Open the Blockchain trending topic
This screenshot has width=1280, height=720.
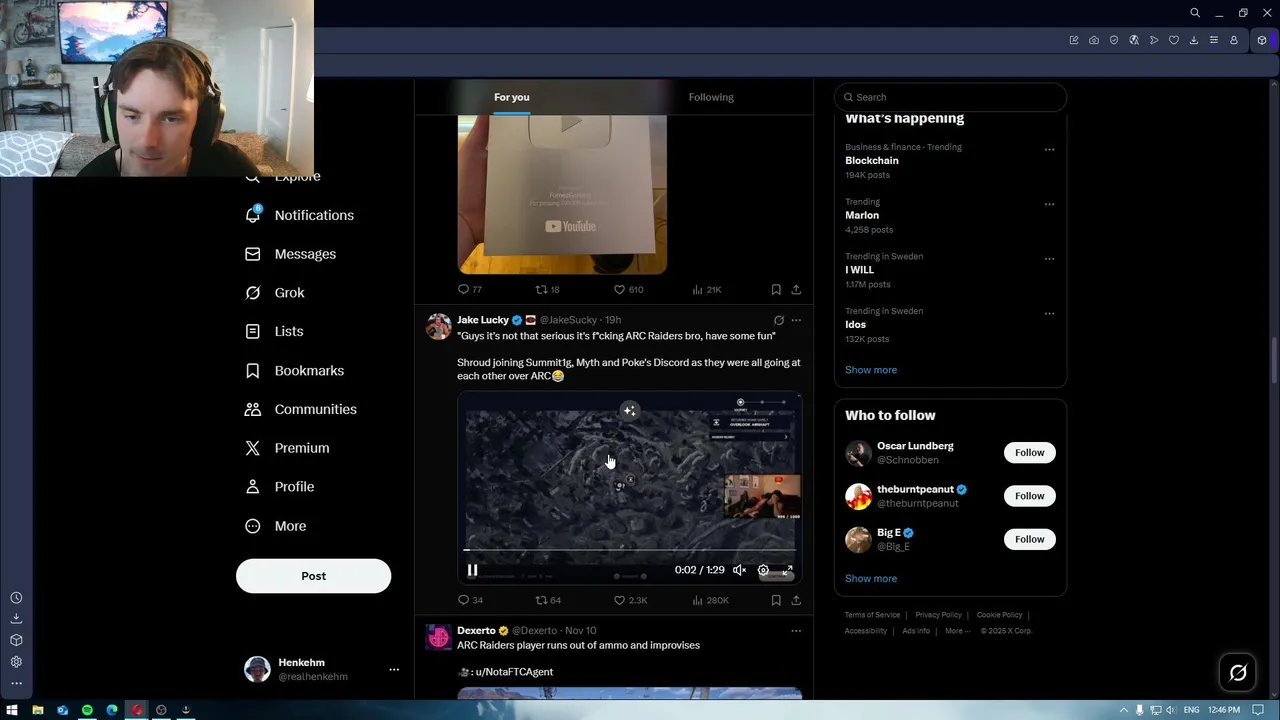pyautogui.click(x=872, y=160)
